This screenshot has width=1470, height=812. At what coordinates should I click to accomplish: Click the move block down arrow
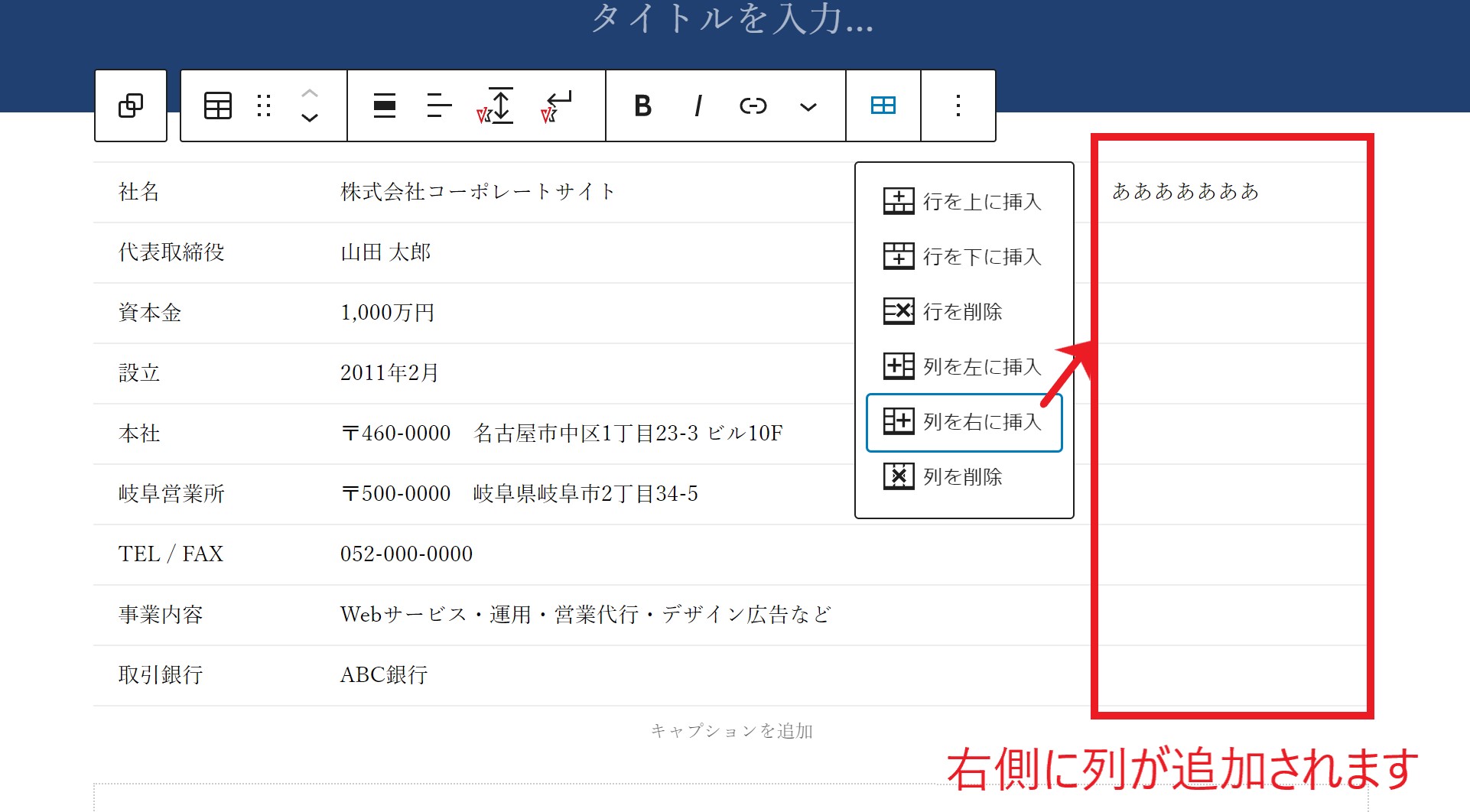[310, 118]
